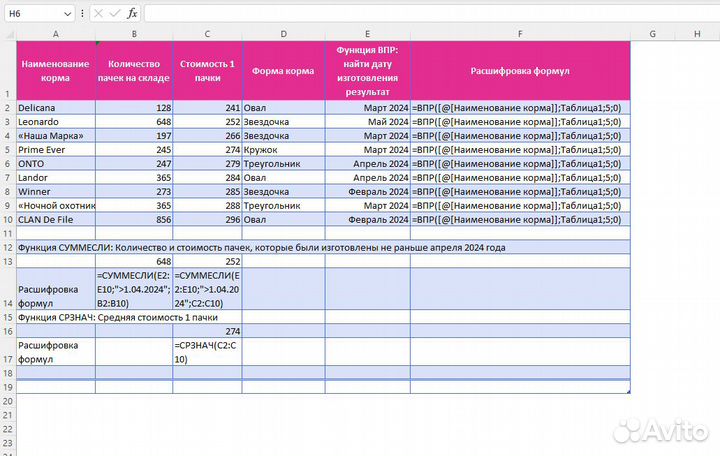This screenshot has width=720, height=456.
Task: Select 'Апрель 2024' cell in Landor row
Action: click(x=367, y=178)
